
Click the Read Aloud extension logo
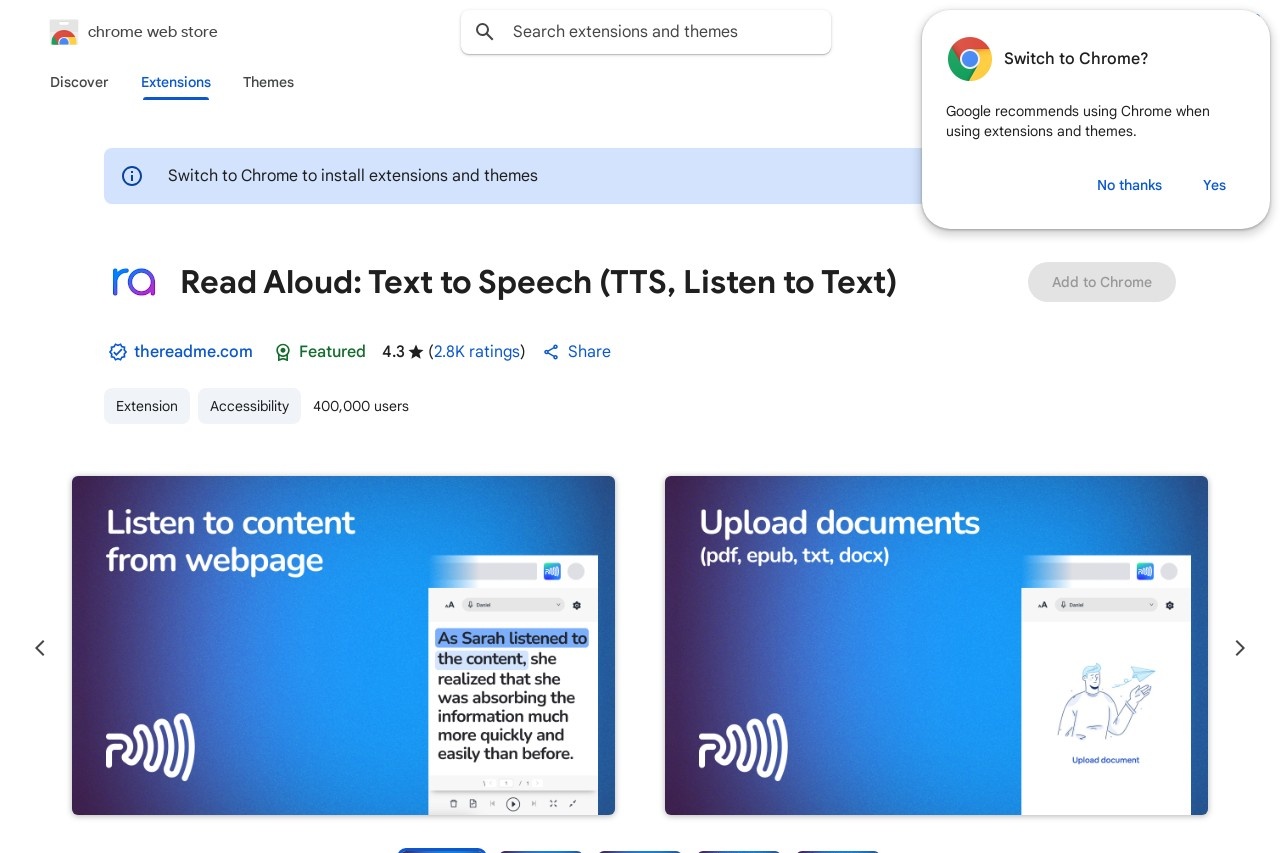pyautogui.click(x=134, y=282)
